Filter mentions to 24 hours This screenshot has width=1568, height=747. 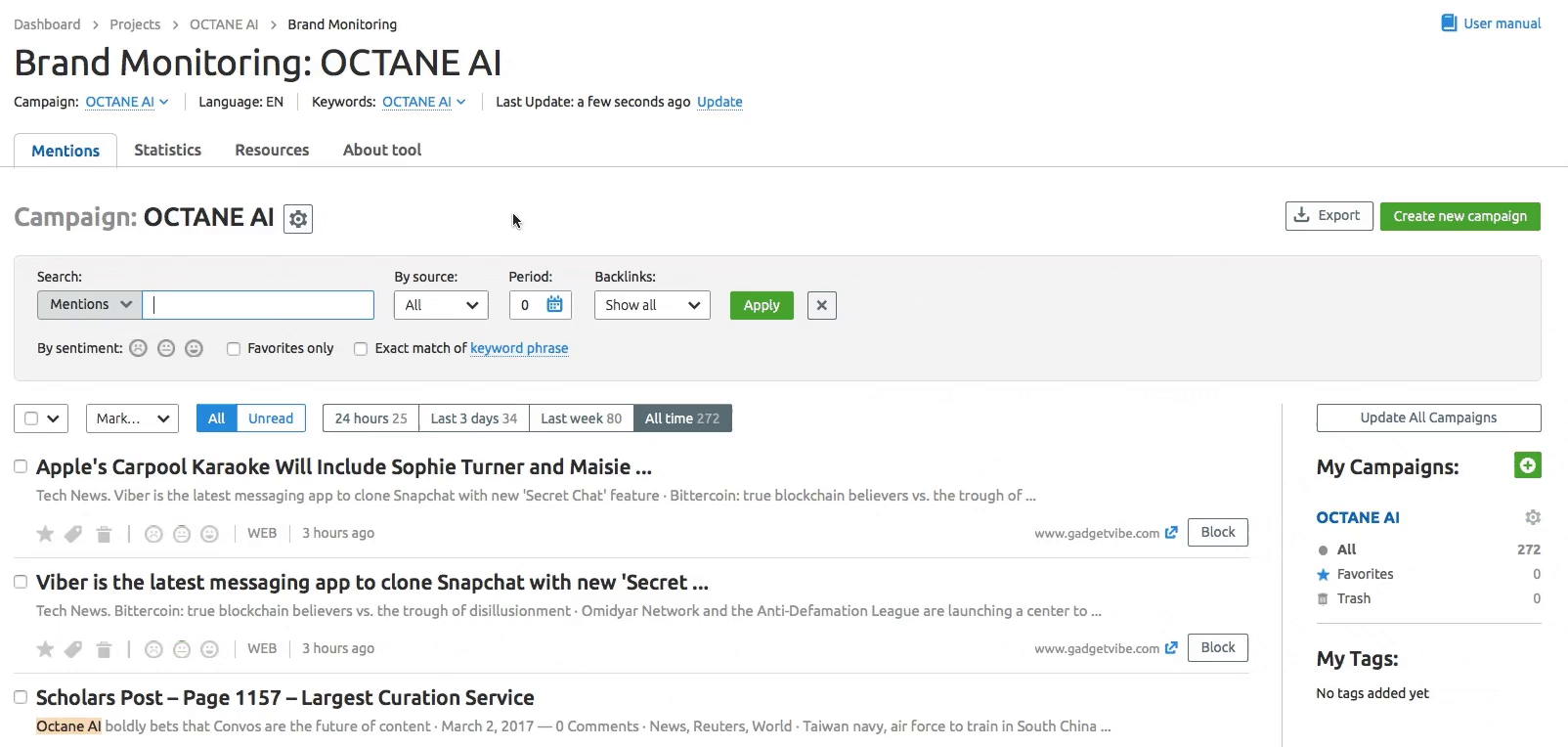[370, 418]
